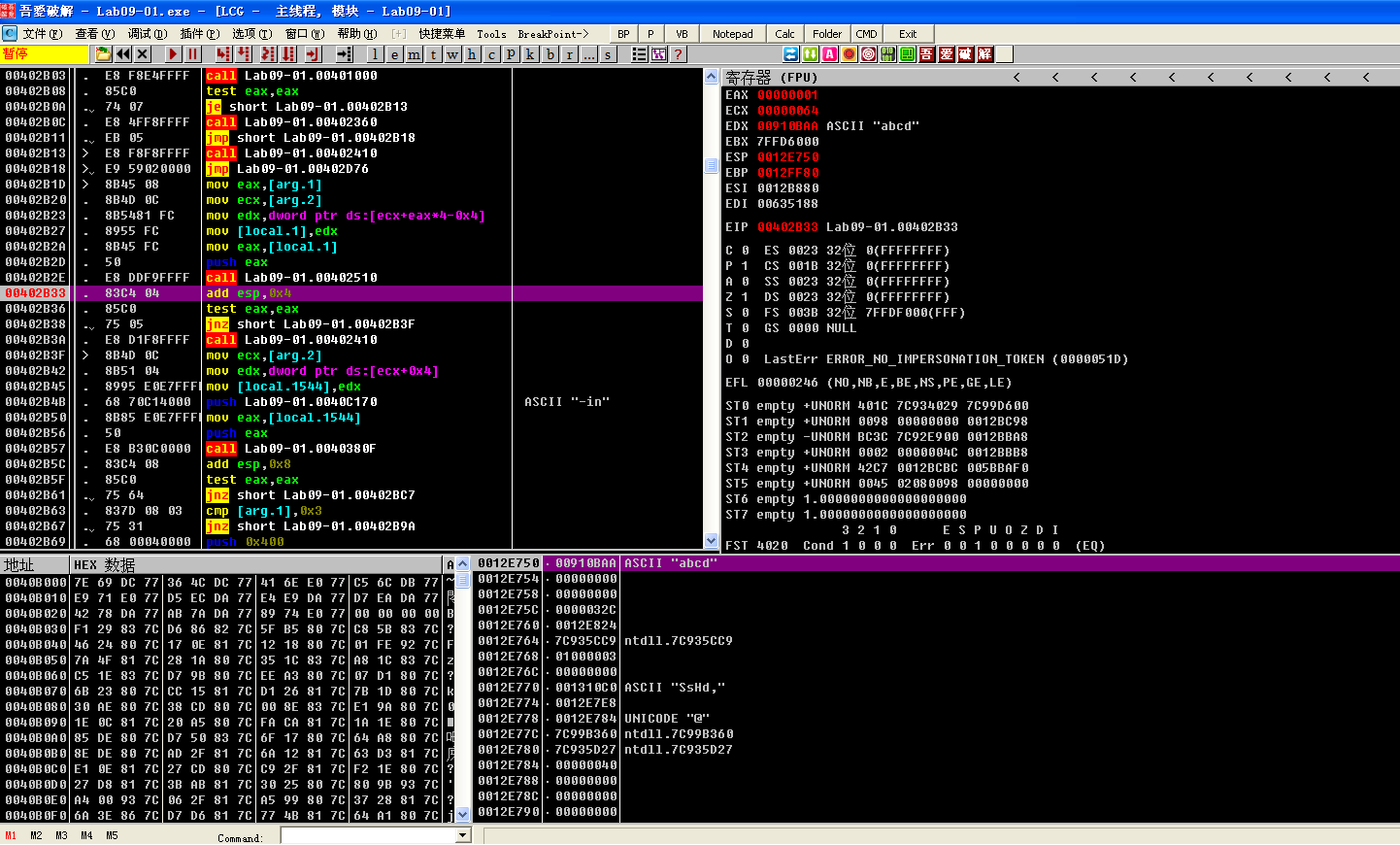Pause execution with the red pause icon
This screenshot has height=845, width=1400.
192,54
